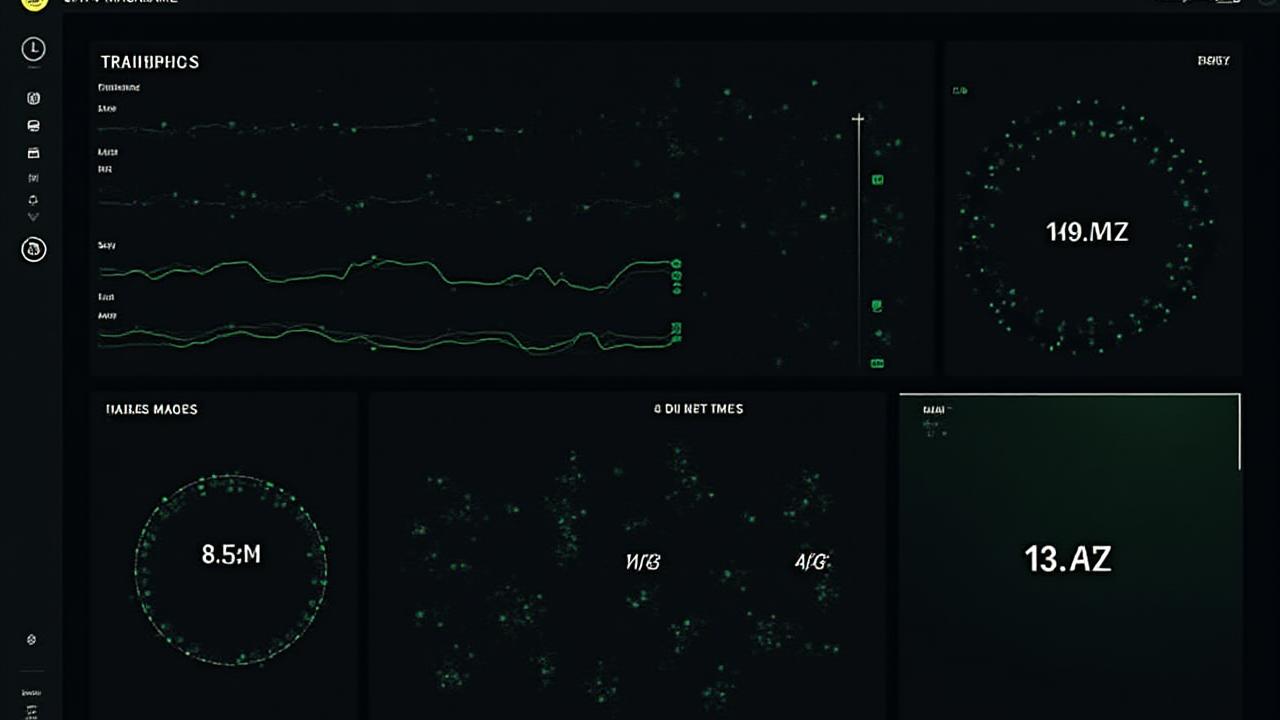Click the circled recycle icon in the sidebar

(x=33, y=250)
